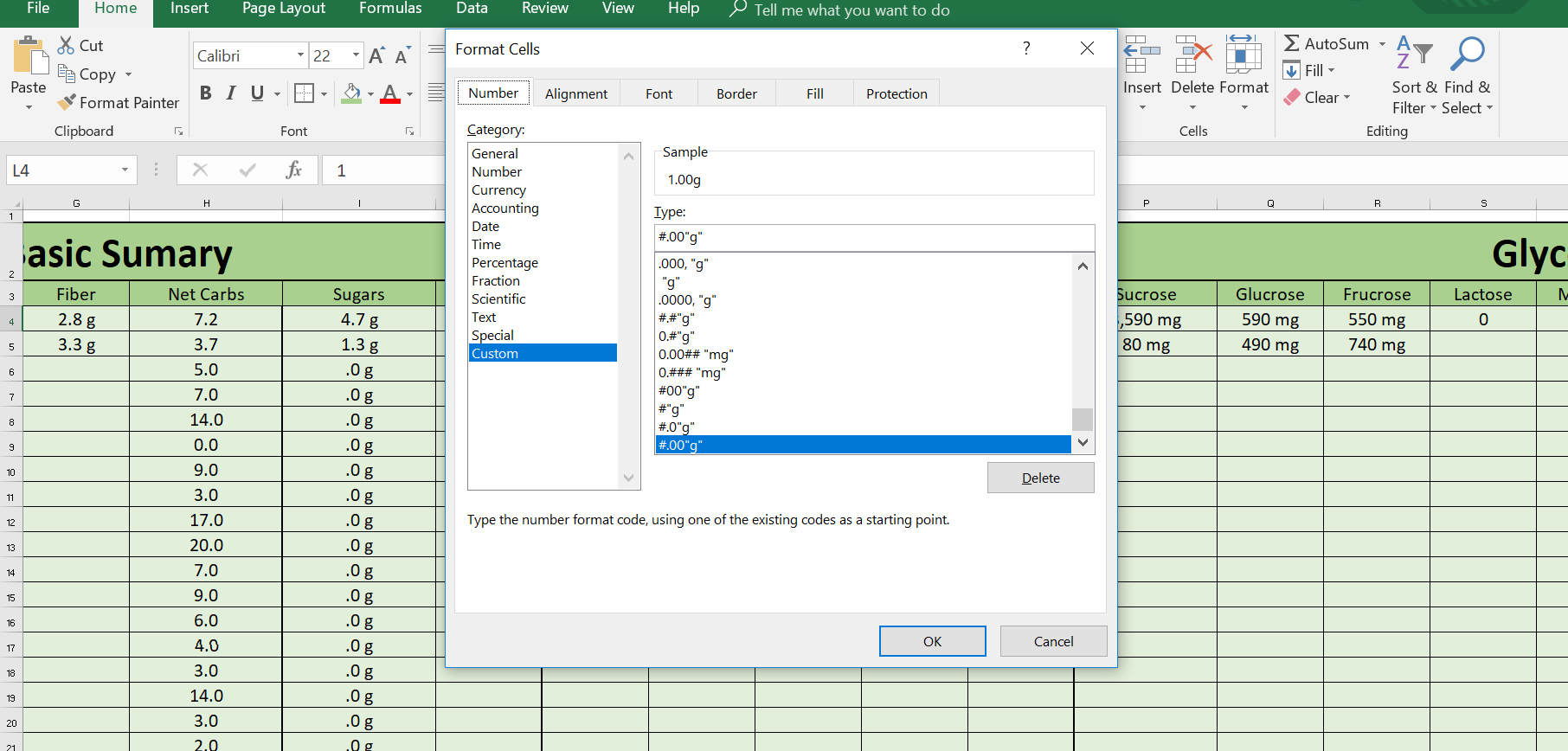Click the Clear eraser icon
Viewport: 1568px width, 751px height.
(1292, 97)
